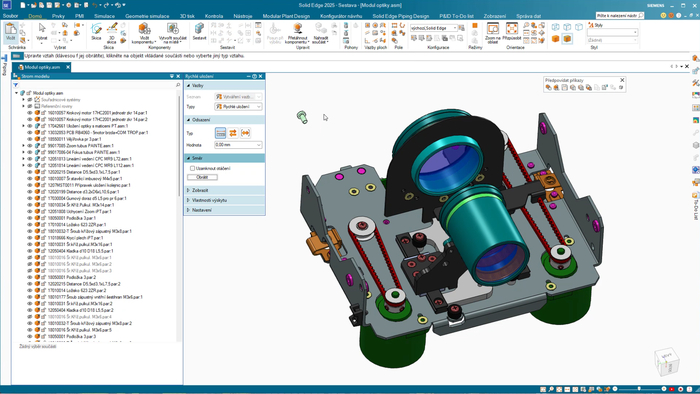The width and height of the screenshot is (700, 394).
Task: Open the Kontrola ribbon tab
Action: 214,16
